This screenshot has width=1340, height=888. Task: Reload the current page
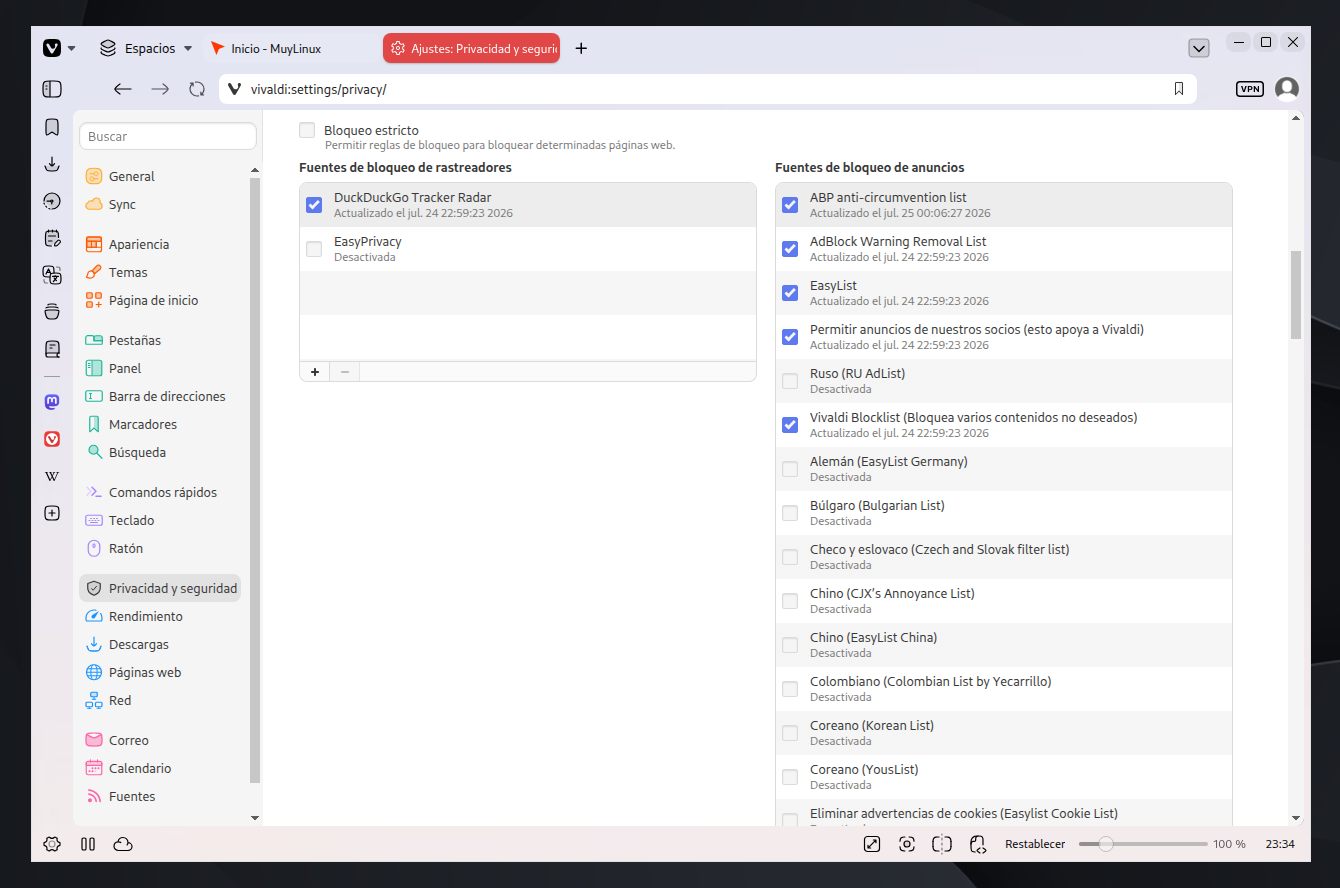197,89
